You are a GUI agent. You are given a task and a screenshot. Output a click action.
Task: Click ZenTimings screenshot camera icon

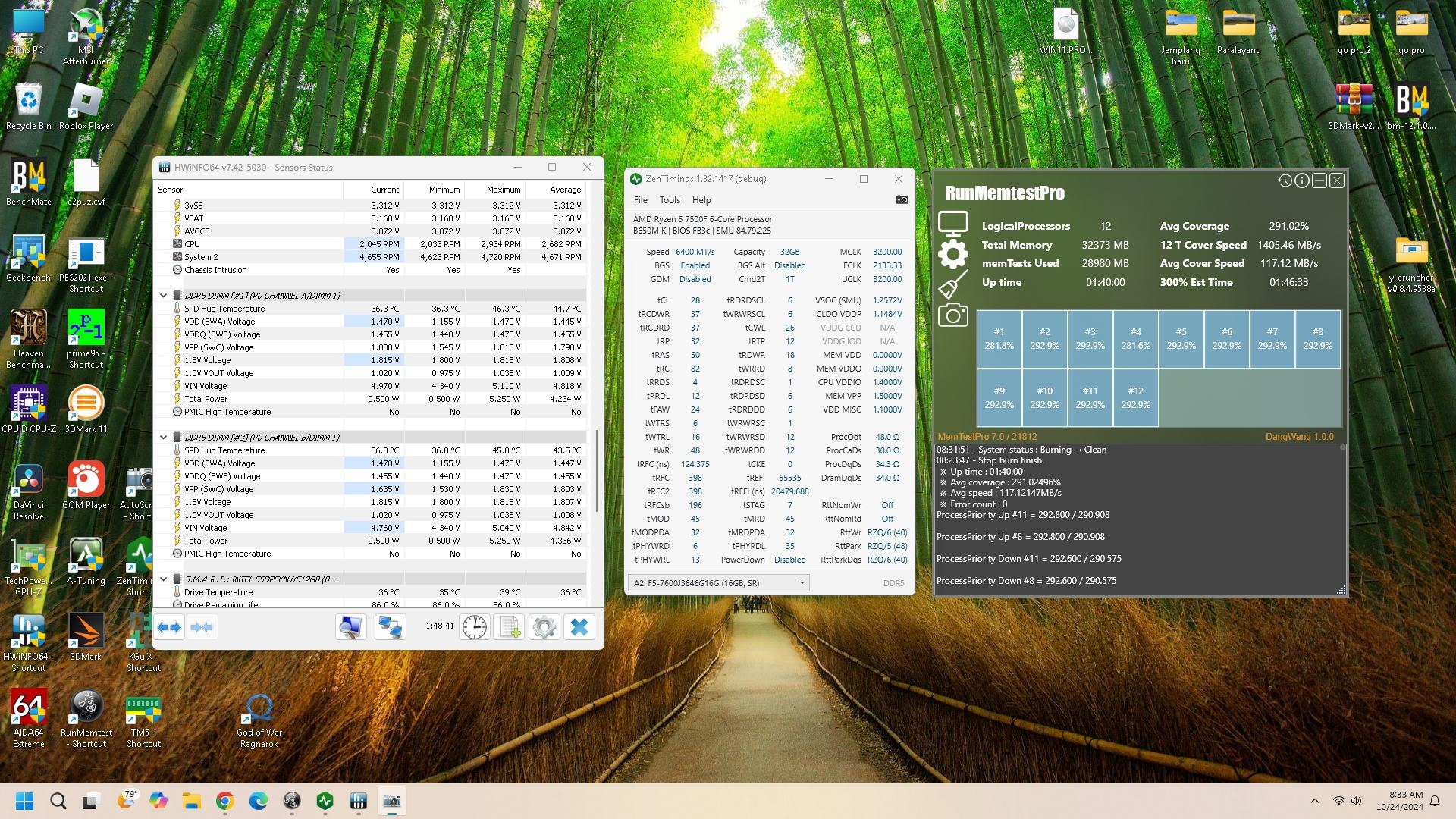(x=902, y=199)
